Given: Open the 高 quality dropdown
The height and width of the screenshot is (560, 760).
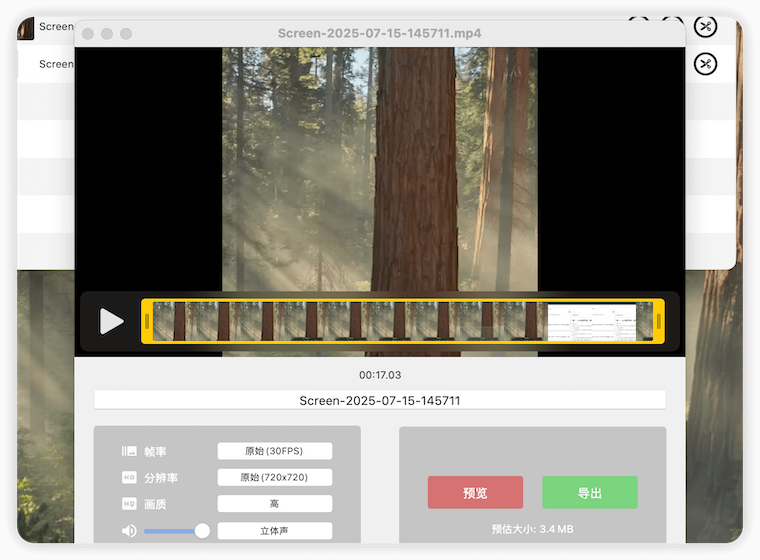Looking at the screenshot, I should (x=274, y=504).
